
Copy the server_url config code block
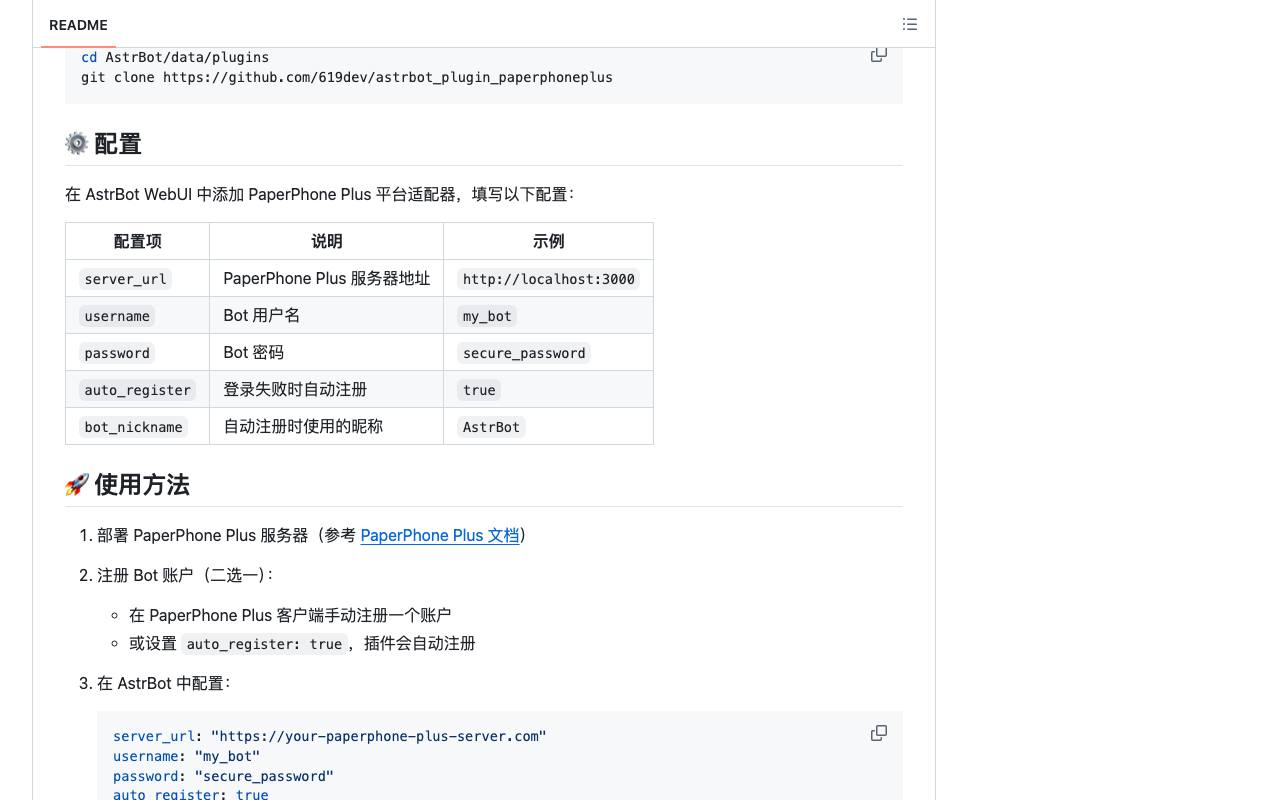[879, 733]
